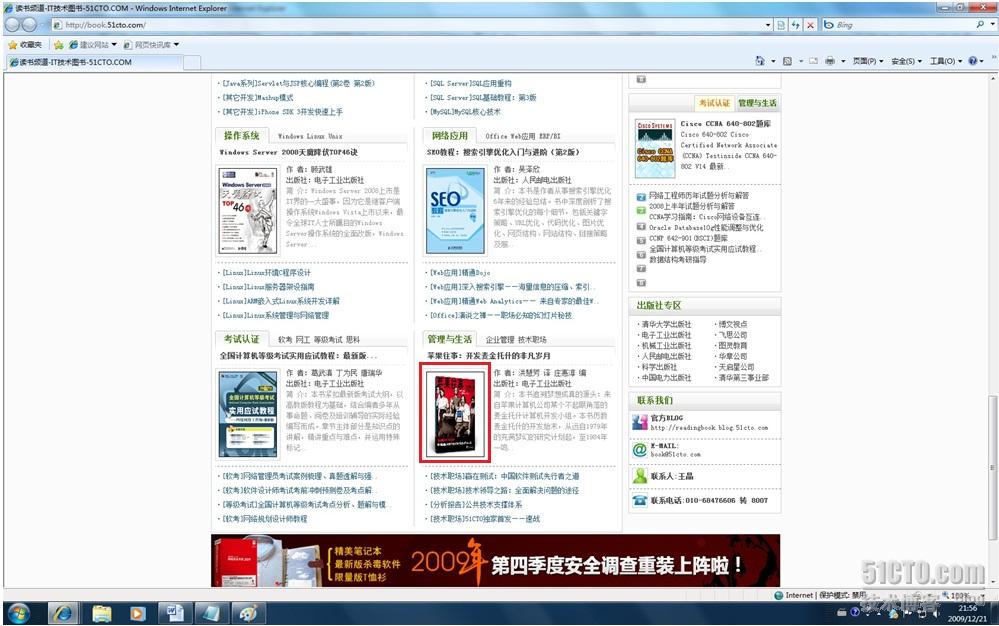Open 清华大学出版社 publisher link
This screenshot has width=999, height=626.
point(666,324)
